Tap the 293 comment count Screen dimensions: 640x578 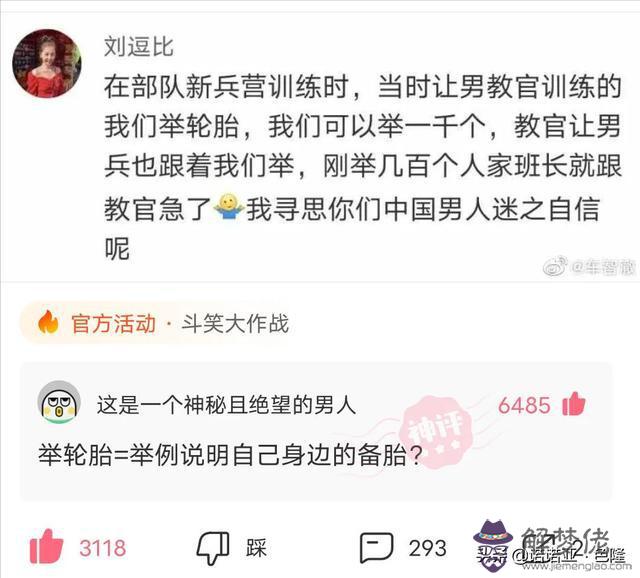pos(427,548)
